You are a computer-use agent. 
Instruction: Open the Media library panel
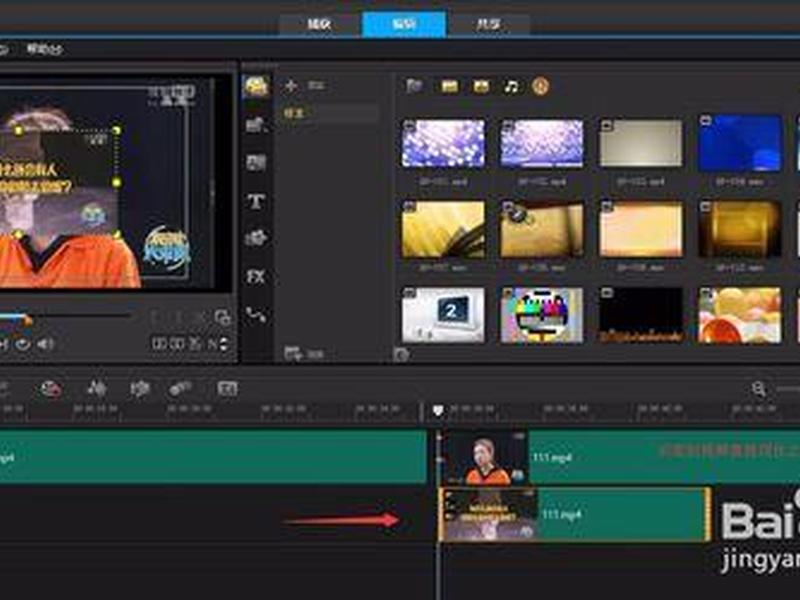(256, 86)
